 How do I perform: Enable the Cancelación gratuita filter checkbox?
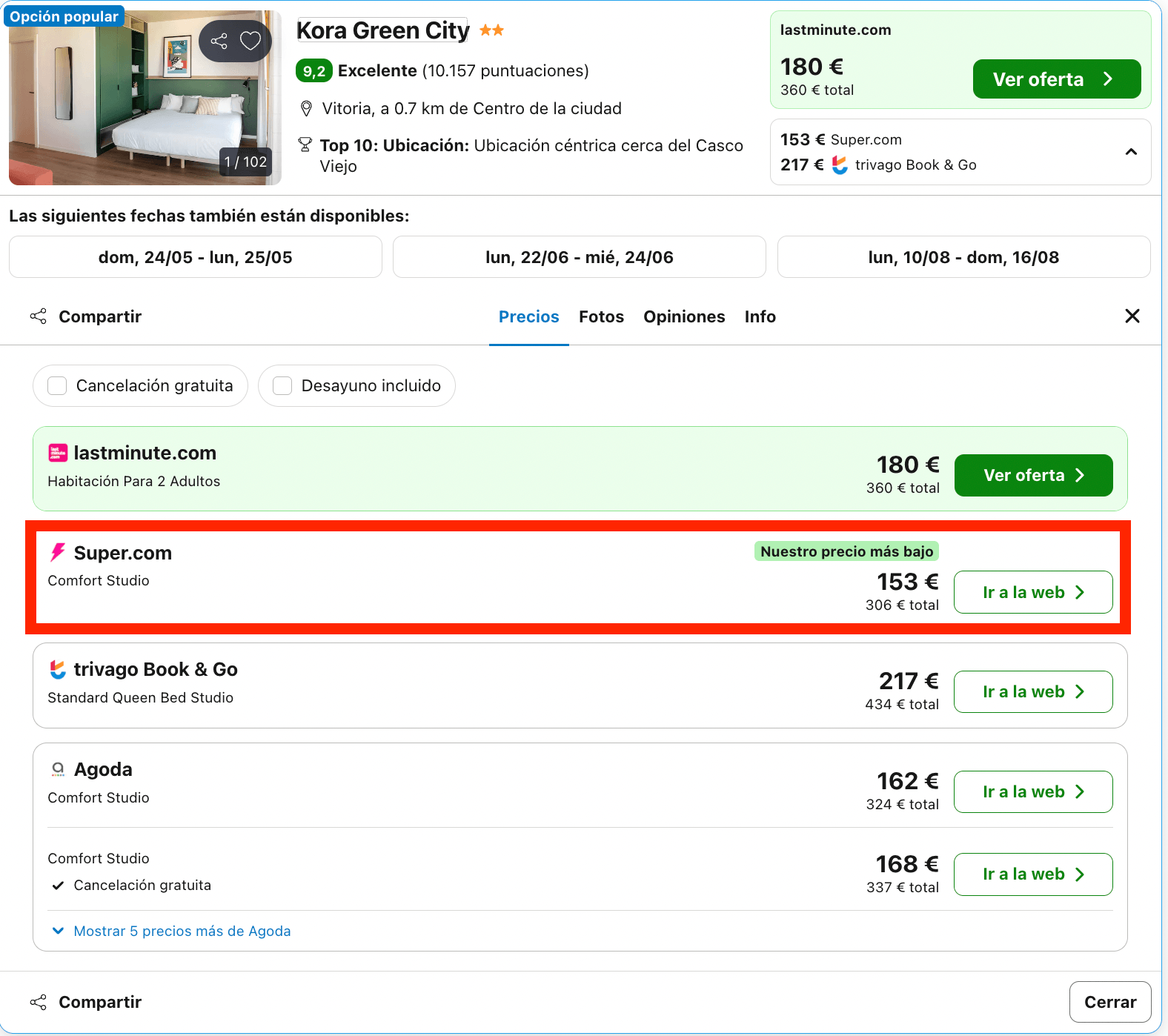57,386
